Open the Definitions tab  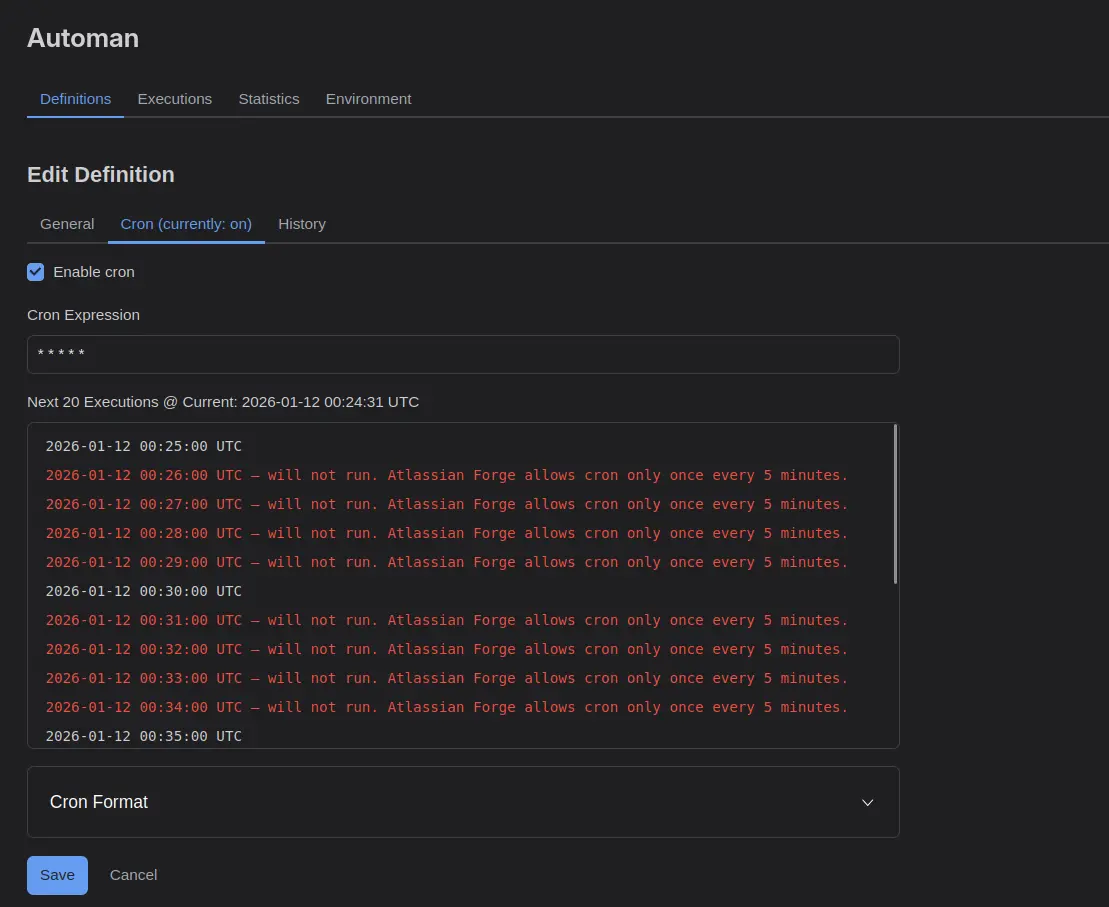[75, 99]
